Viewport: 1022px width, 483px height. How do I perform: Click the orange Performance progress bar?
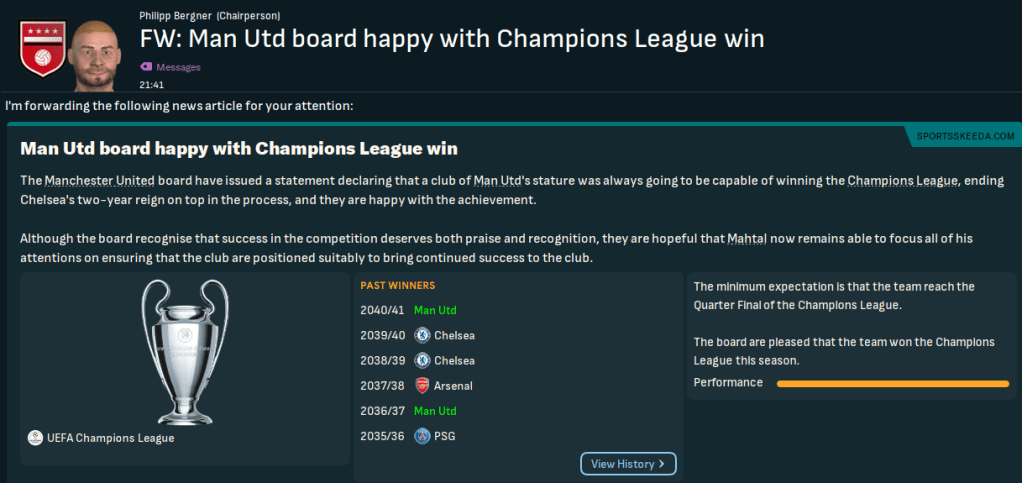tap(892, 383)
